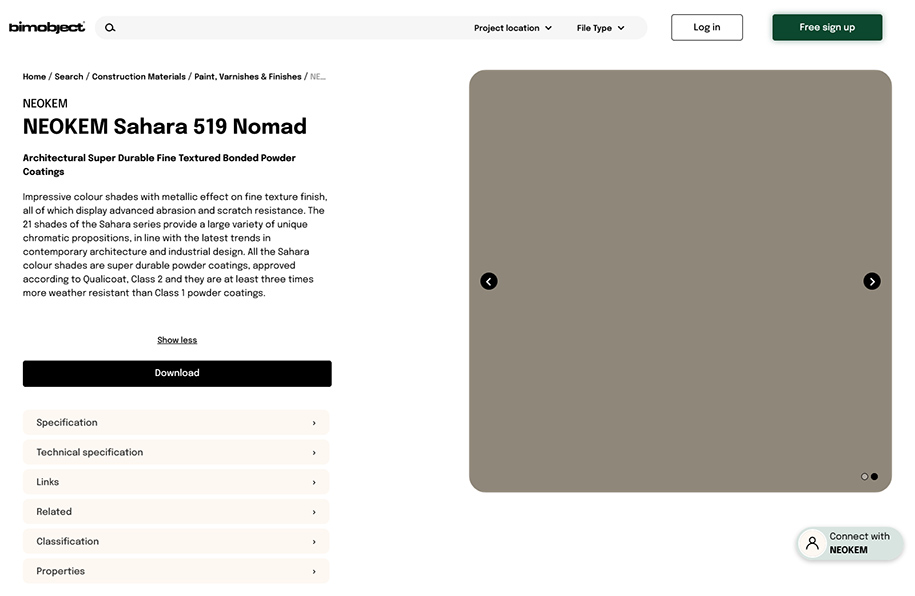Screen dimensions: 915x596
Task: Go to Home breadcrumb
Action: [34, 76]
